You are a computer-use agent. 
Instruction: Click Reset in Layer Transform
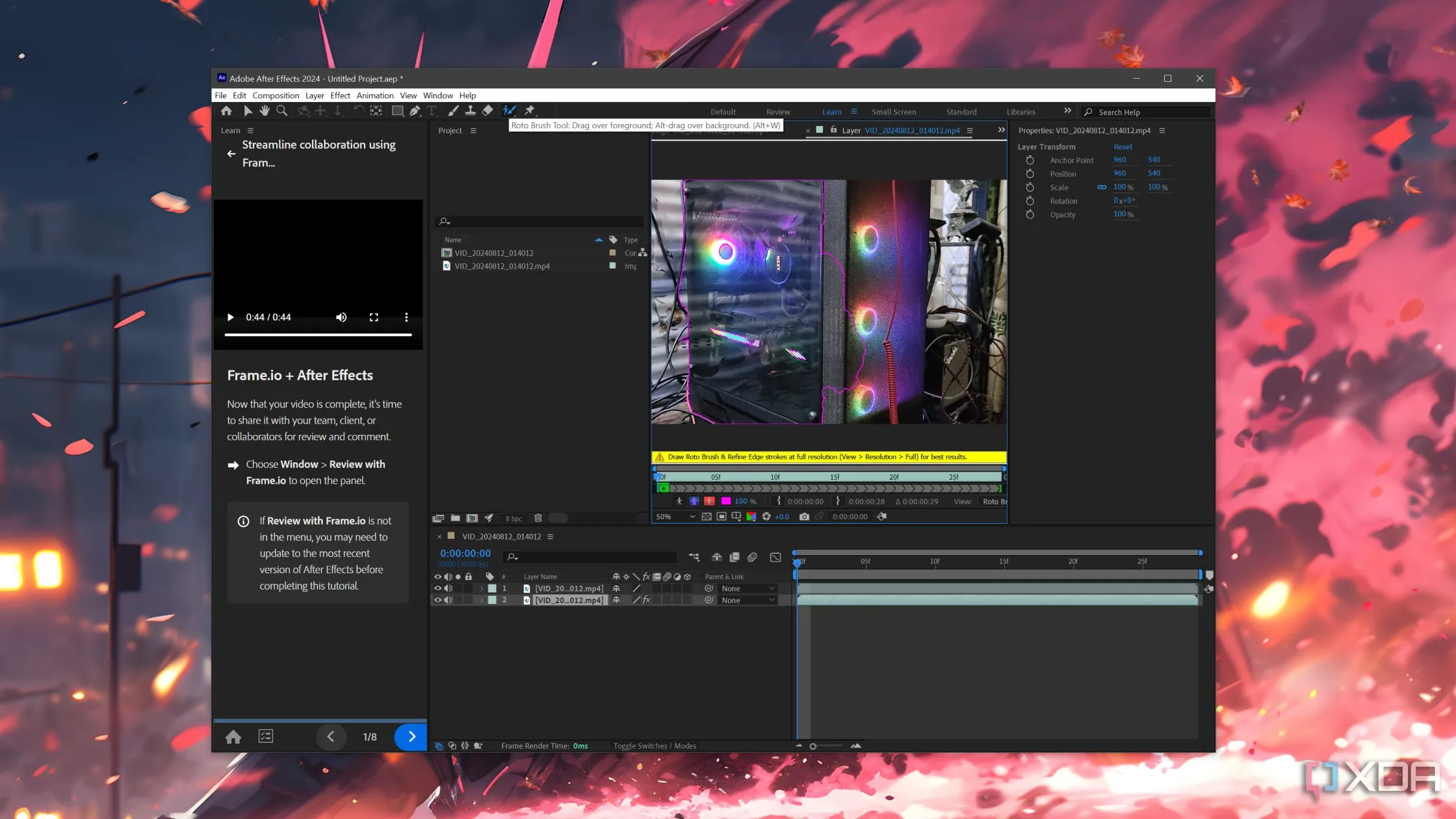[1123, 147]
